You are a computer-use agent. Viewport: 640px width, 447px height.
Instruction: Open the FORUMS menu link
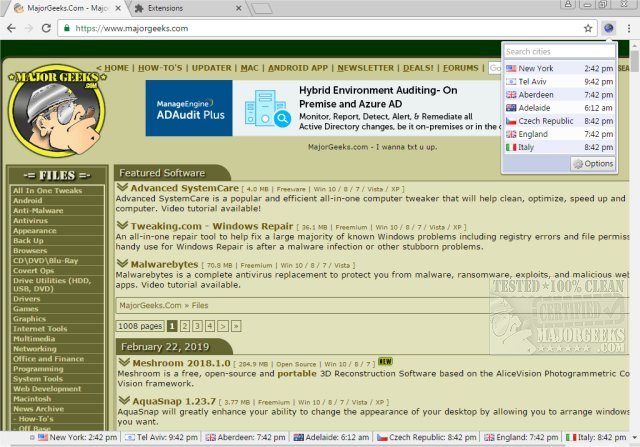point(461,68)
